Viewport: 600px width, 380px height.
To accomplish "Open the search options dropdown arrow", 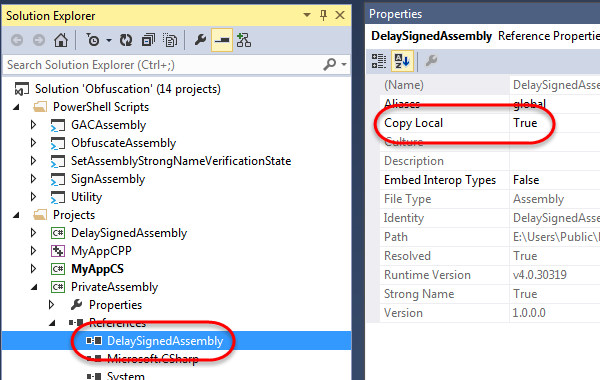I will (344, 64).
